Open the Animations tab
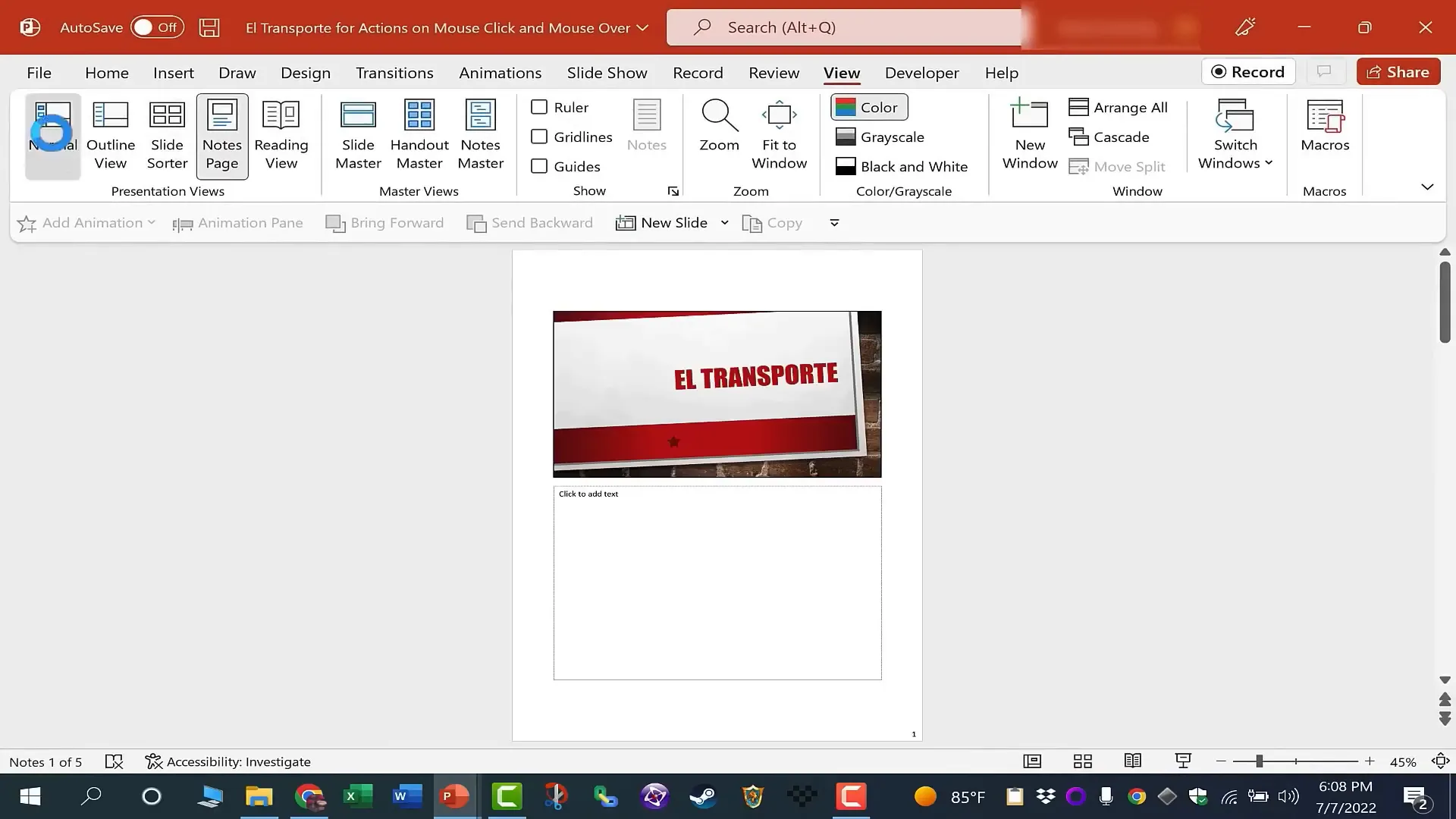Image resolution: width=1456 pixels, height=819 pixels. pos(500,73)
